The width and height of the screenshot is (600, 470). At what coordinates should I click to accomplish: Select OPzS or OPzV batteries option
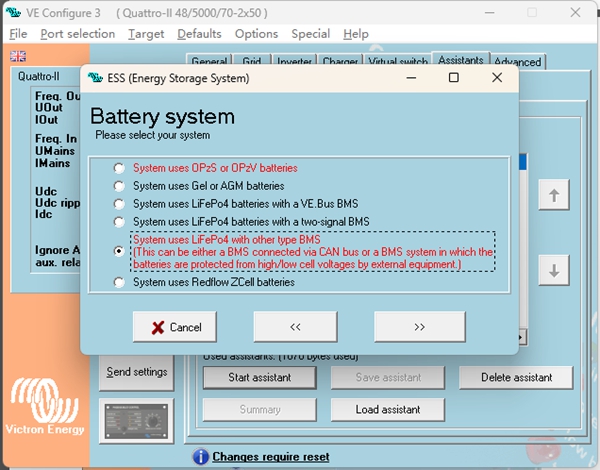click(119, 168)
